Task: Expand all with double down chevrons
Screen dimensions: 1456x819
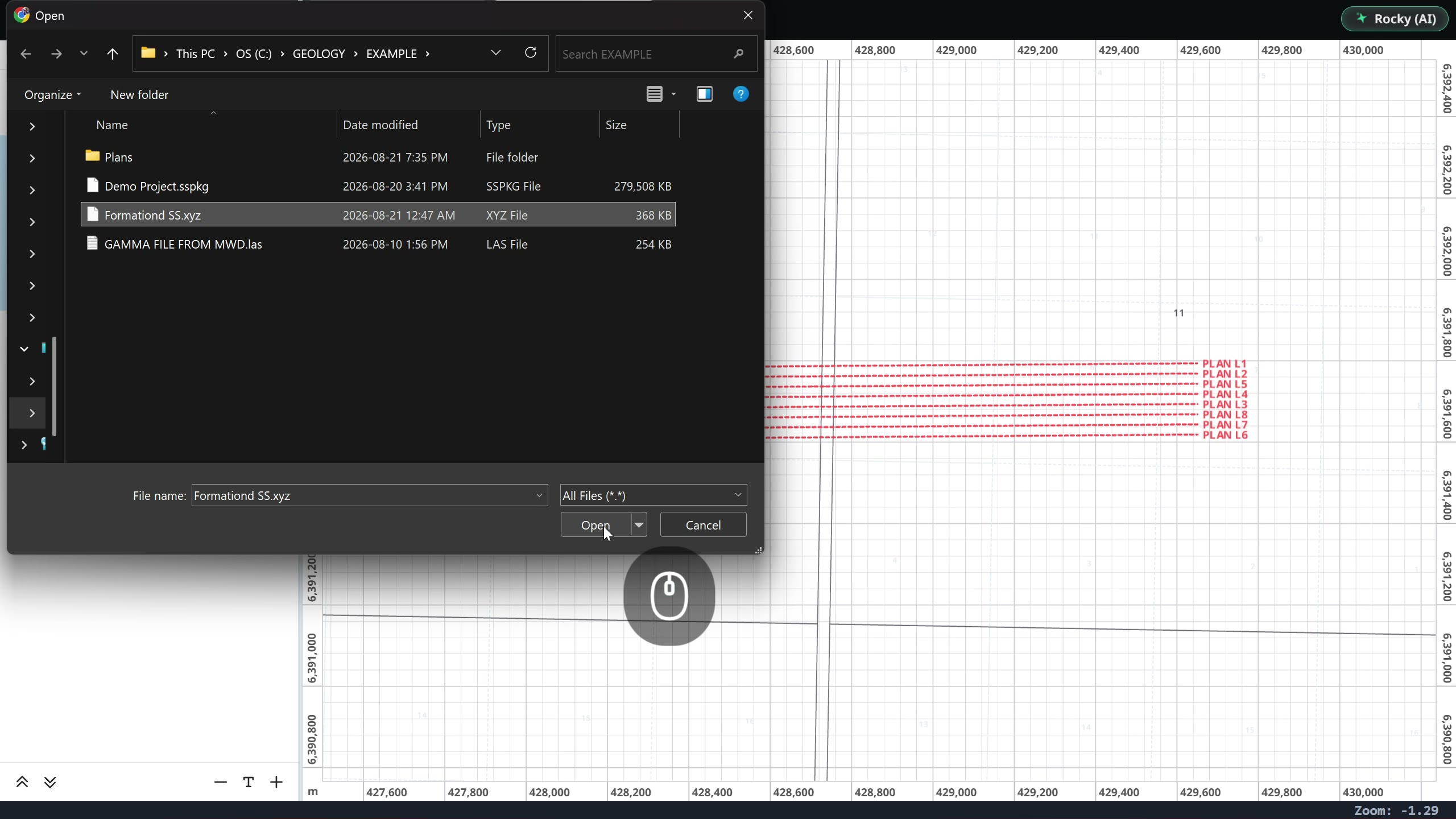Action: [x=50, y=782]
